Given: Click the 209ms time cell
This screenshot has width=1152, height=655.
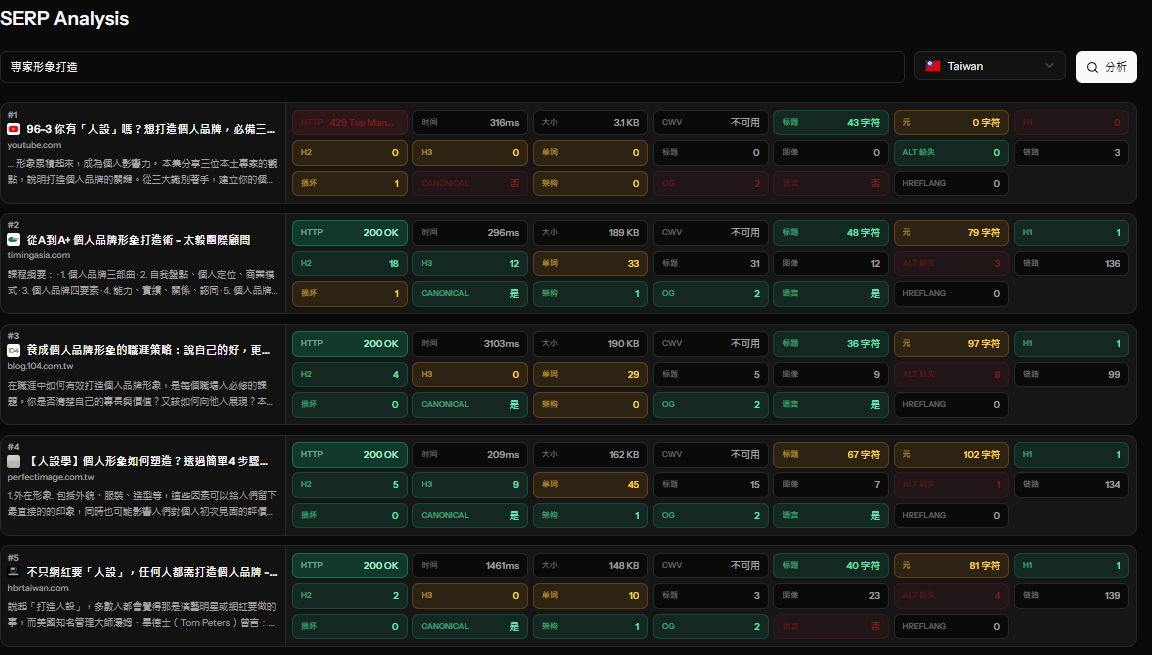Looking at the screenshot, I should point(470,455).
